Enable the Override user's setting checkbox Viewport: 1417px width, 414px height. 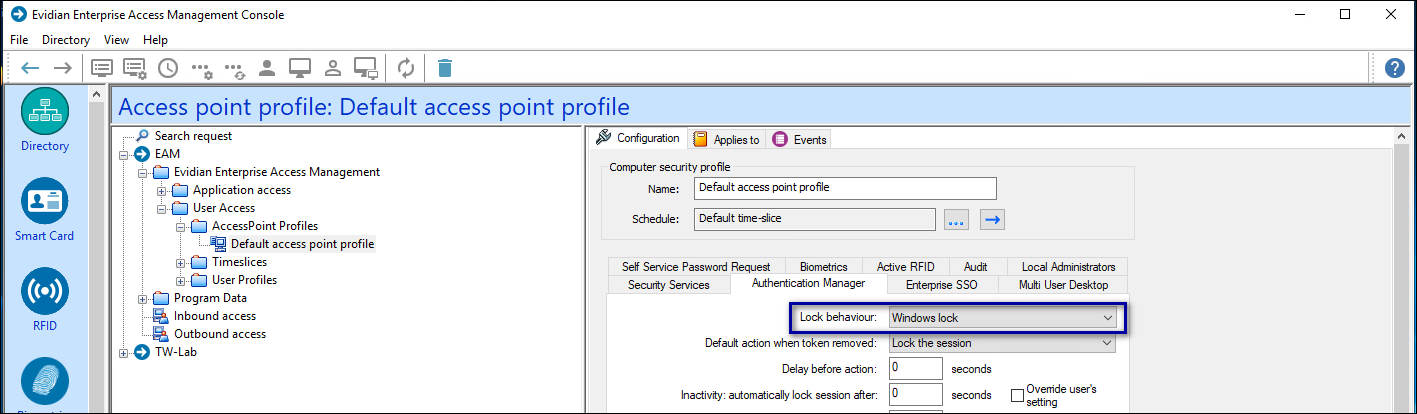coord(1017,395)
